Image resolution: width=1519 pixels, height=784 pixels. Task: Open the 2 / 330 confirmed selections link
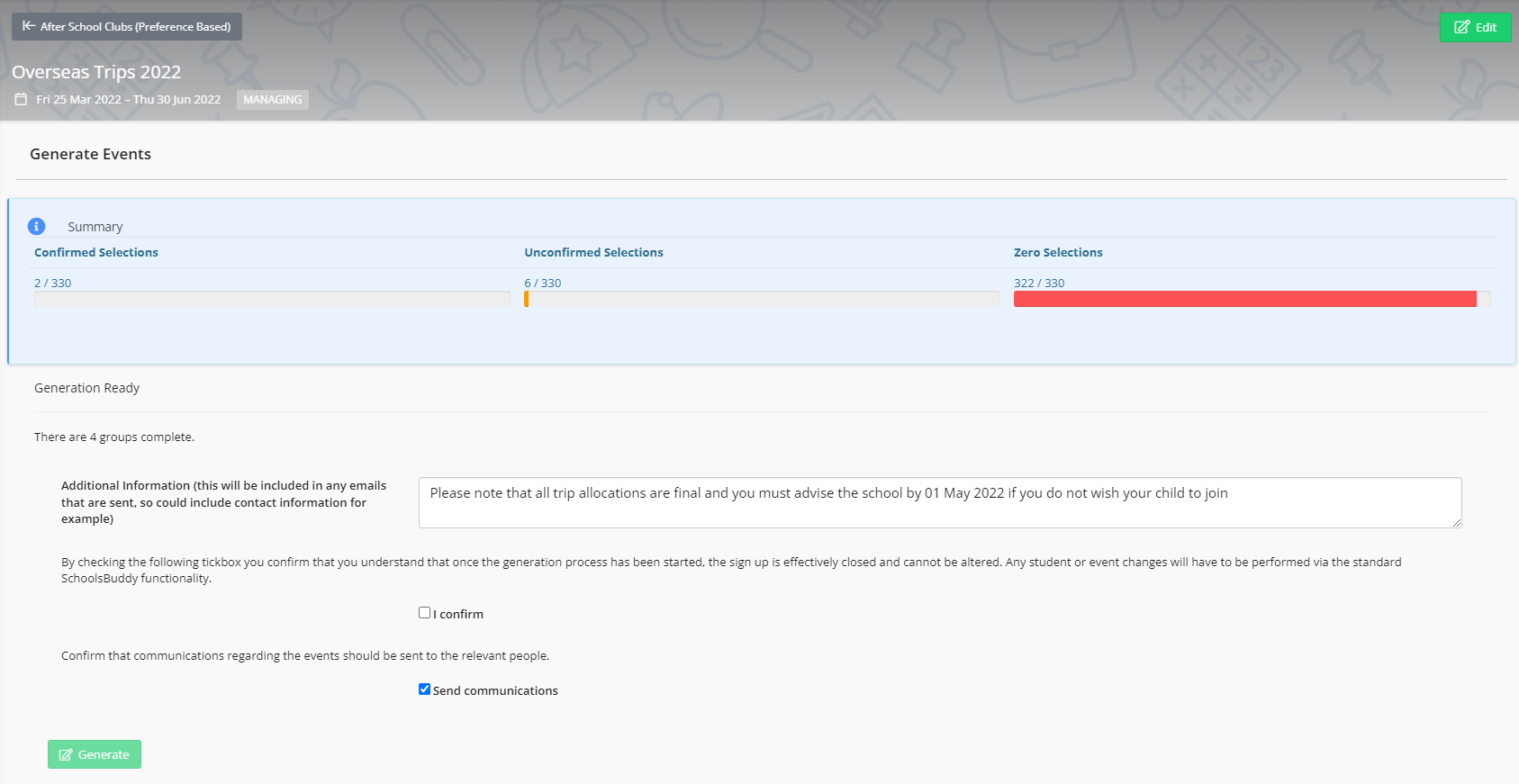tap(52, 283)
